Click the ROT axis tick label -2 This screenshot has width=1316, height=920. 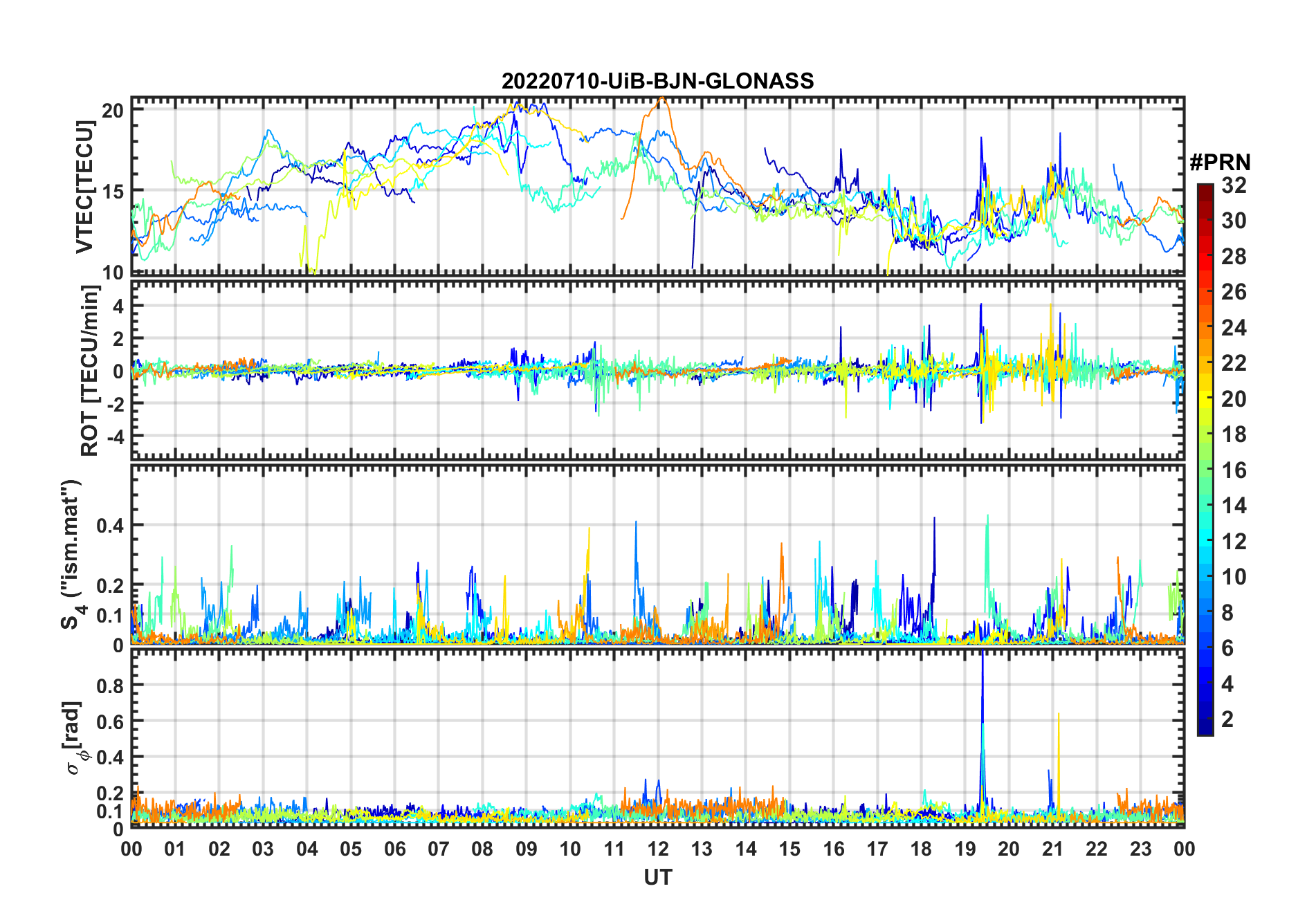(x=116, y=404)
